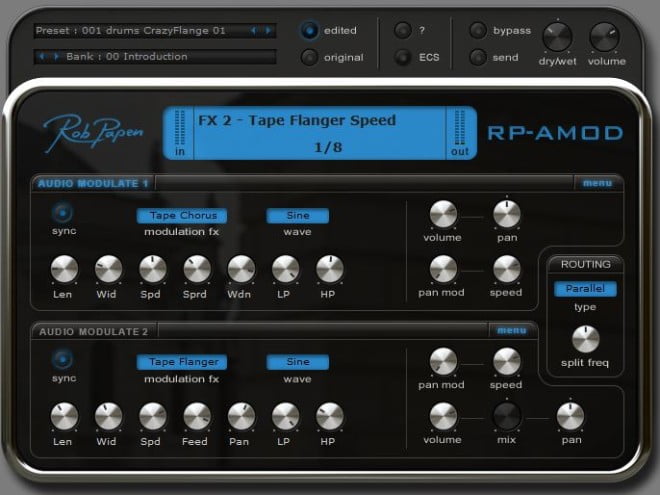Click the Wid knob in Audio Modulate 1
The height and width of the screenshot is (495, 660).
click(x=109, y=269)
